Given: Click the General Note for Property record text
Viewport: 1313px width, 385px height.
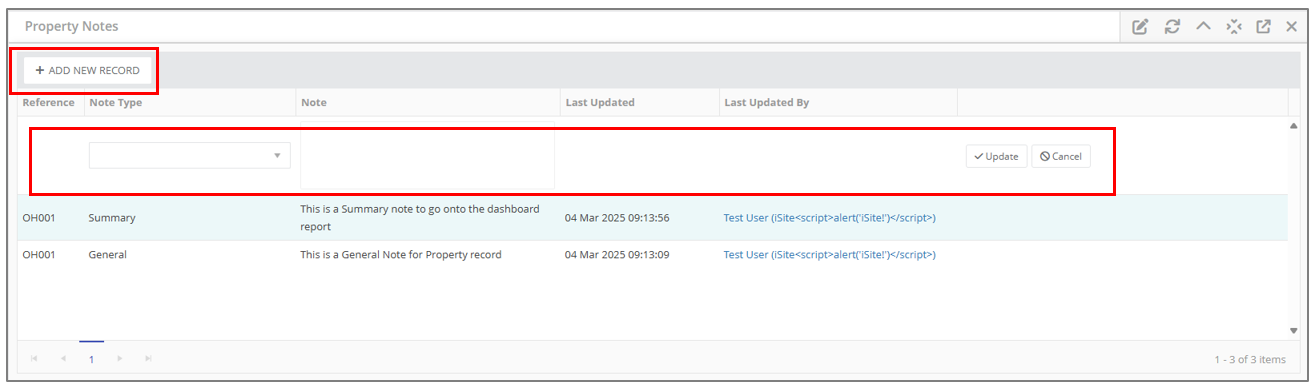Looking at the screenshot, I should 401,255.
